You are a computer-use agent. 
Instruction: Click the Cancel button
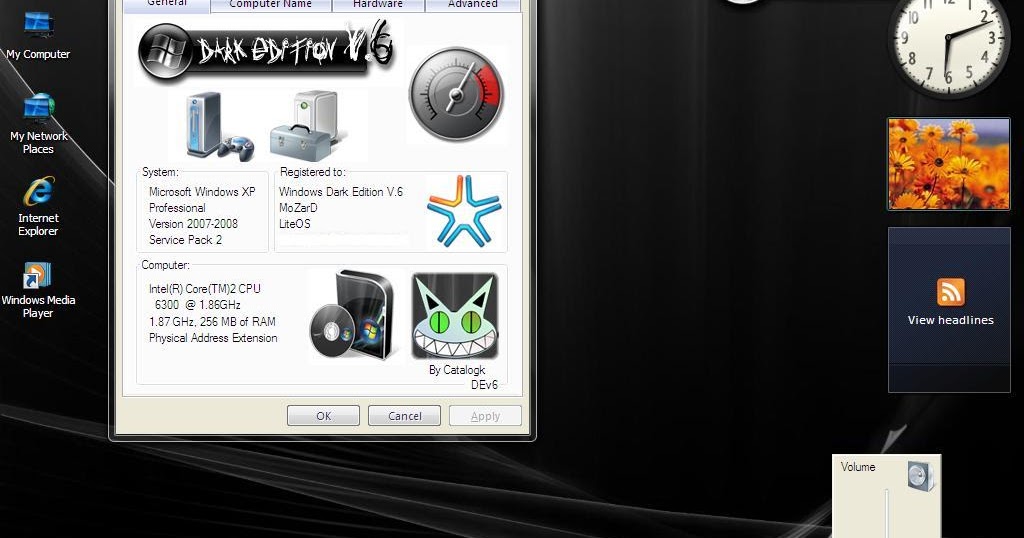[404, 416]
